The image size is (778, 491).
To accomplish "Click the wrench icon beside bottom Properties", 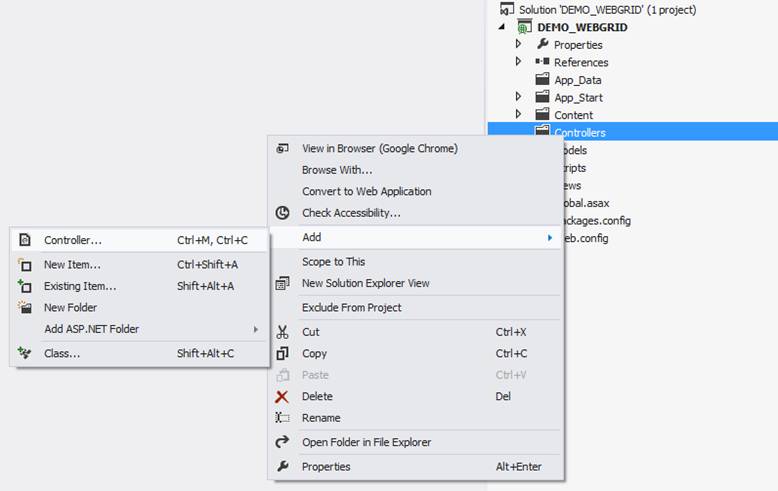I will [x=283, y=467].
